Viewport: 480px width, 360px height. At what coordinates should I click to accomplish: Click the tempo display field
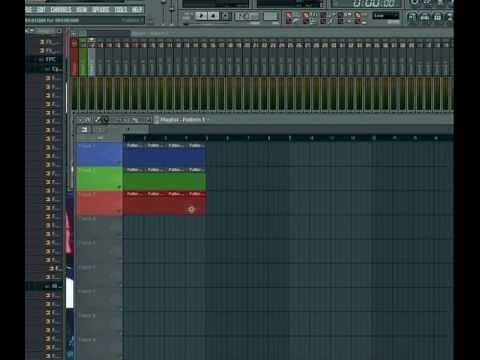(247, 16)
